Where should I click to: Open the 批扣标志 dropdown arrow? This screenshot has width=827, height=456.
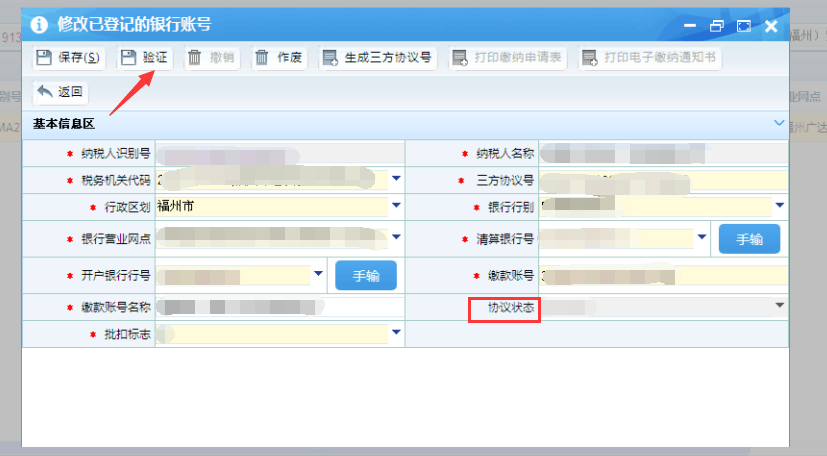396,333
